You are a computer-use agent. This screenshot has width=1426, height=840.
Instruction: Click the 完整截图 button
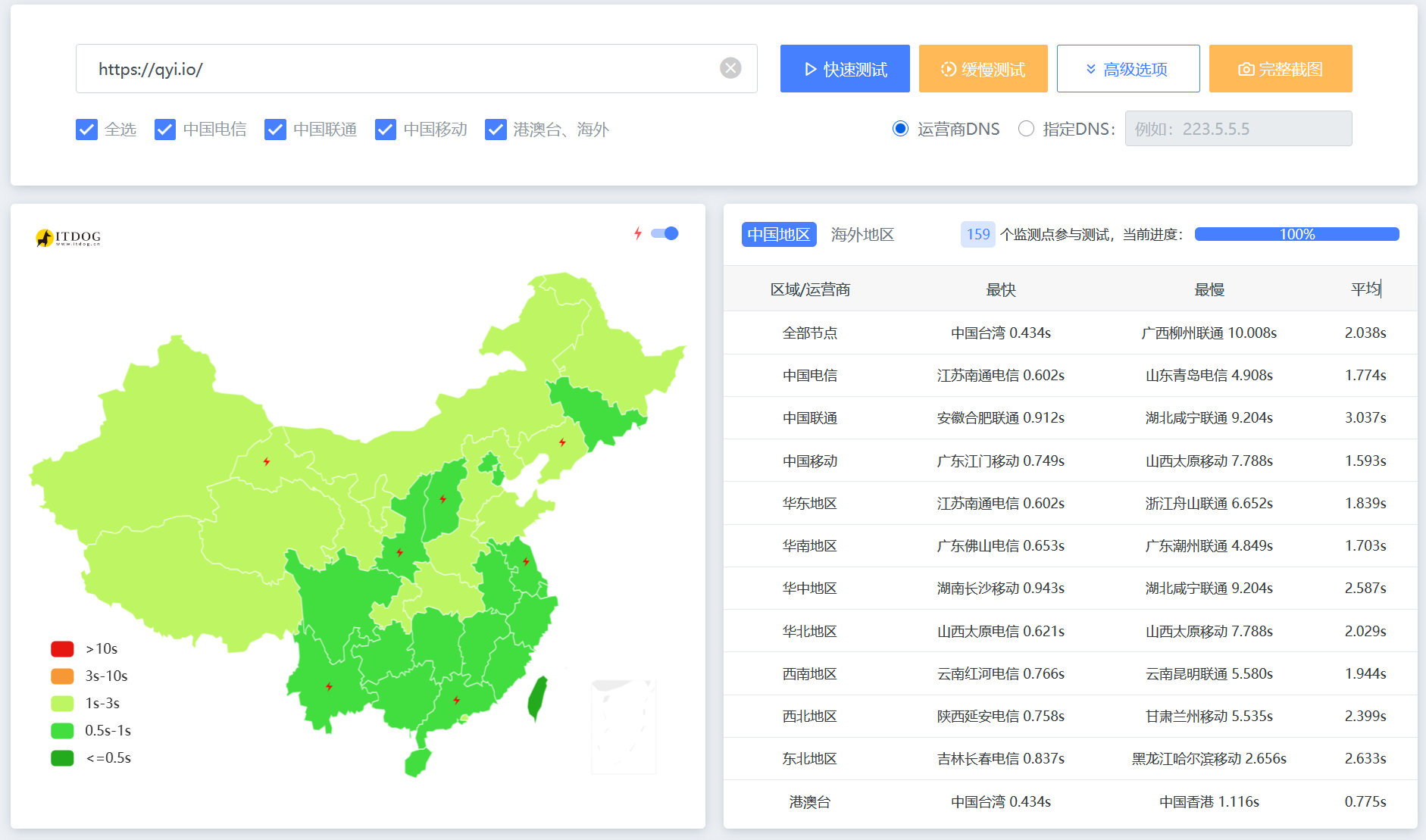point(1280,69)
